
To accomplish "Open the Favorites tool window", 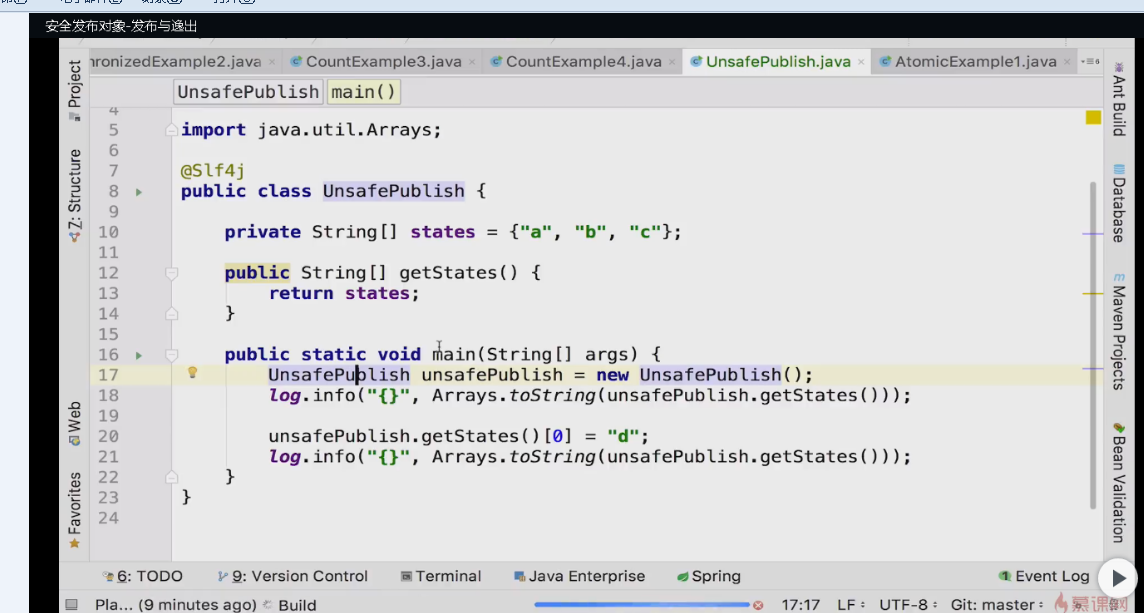I will pyautogui.click(x=75, y=511).
